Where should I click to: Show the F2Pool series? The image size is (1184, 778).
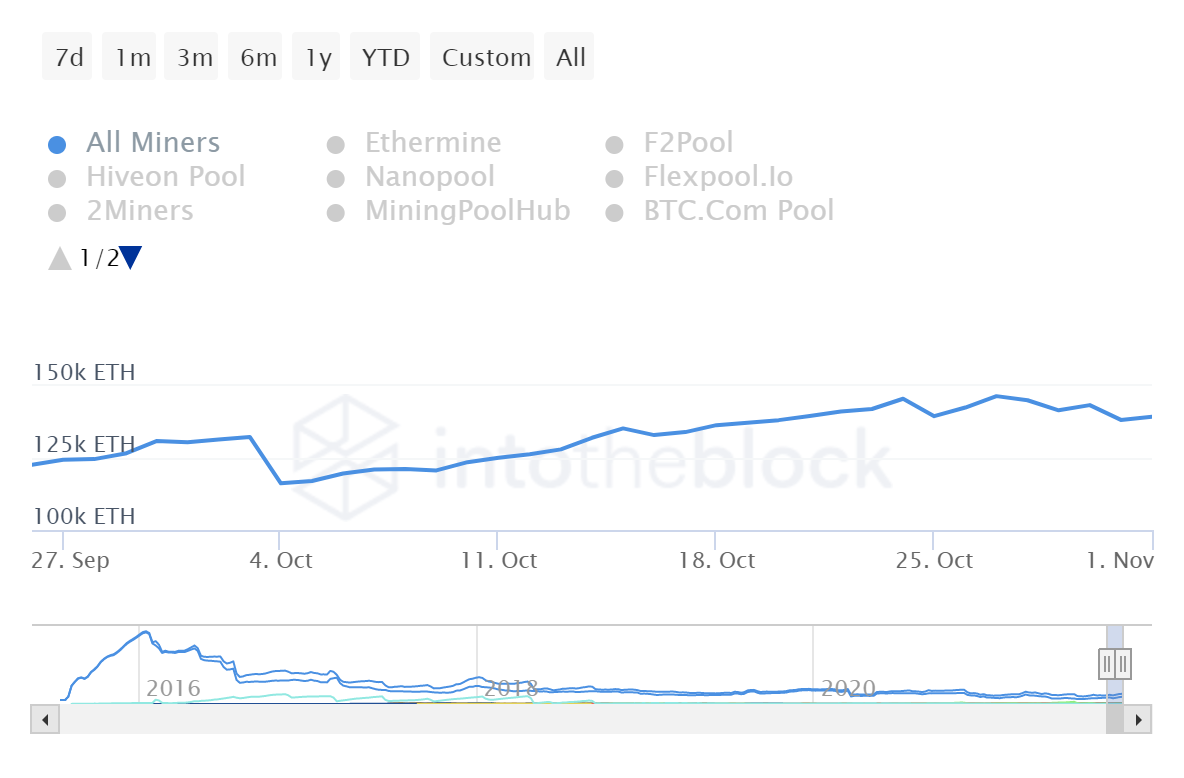[688, 143]
